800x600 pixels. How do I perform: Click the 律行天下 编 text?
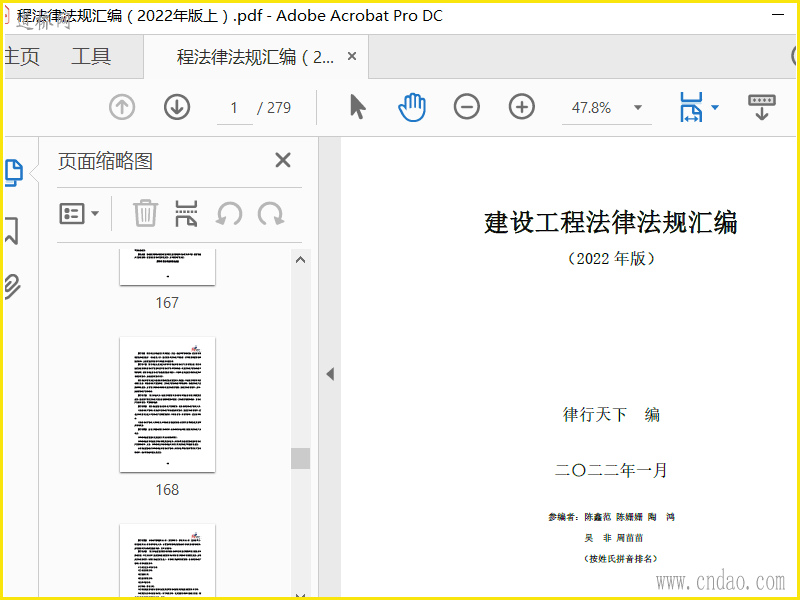[x=611, y=414]
